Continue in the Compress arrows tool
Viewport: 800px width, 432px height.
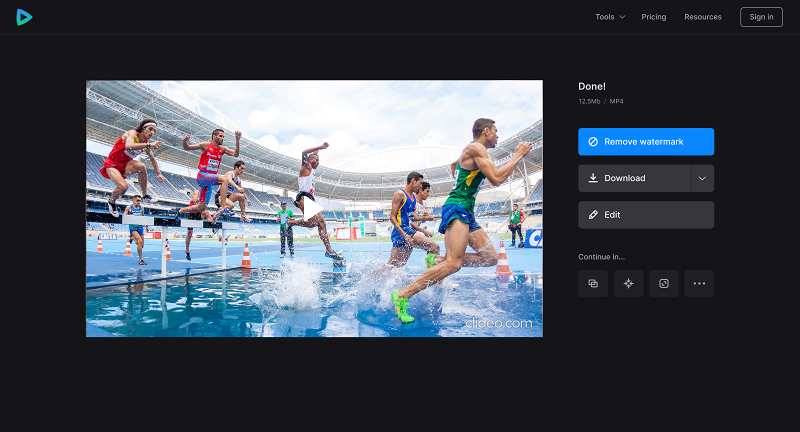pyautogui.click(x=629, y=284)
